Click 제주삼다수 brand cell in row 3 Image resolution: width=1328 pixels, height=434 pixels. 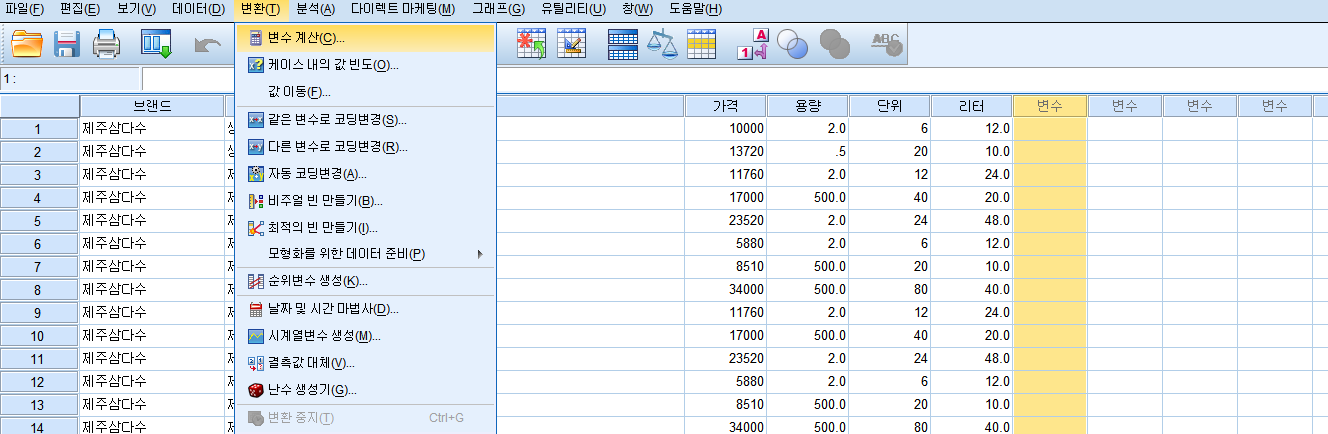point(152,175)
